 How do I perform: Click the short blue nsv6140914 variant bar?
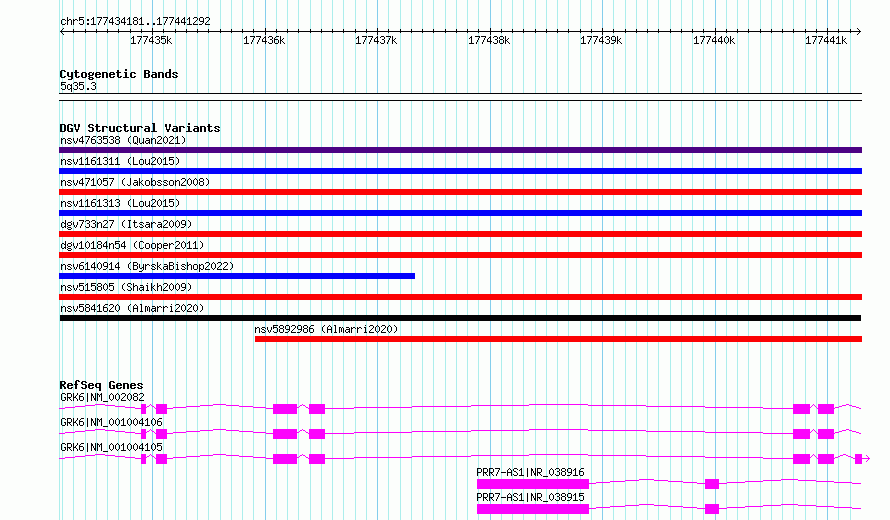coord(237,276)
